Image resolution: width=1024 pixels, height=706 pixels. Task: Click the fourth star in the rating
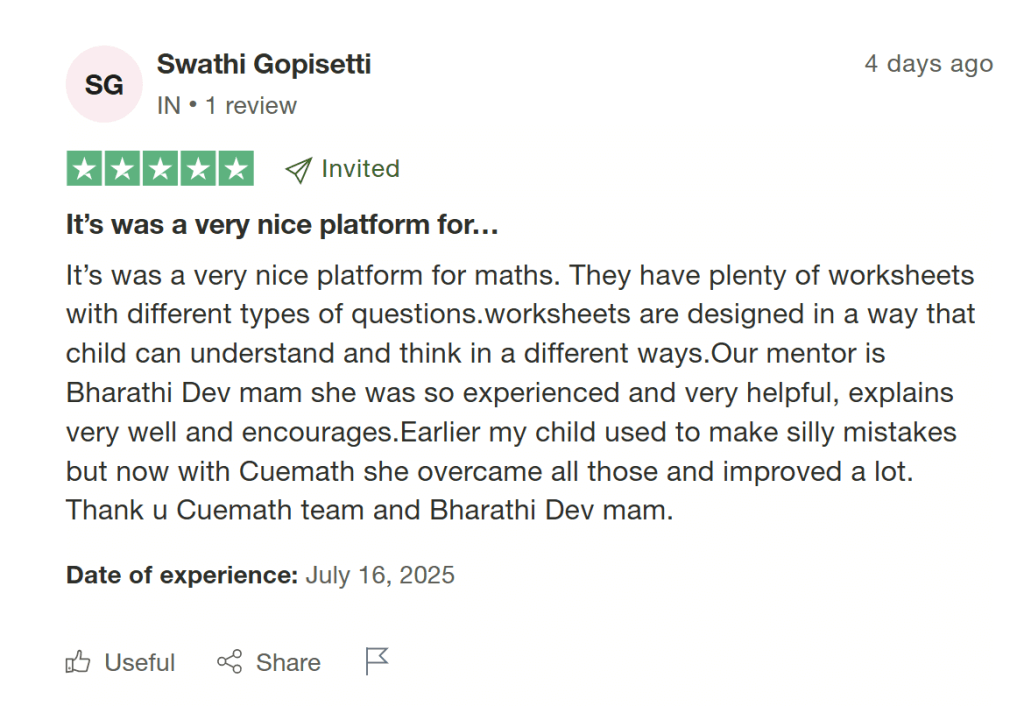[x=199, y=168]
